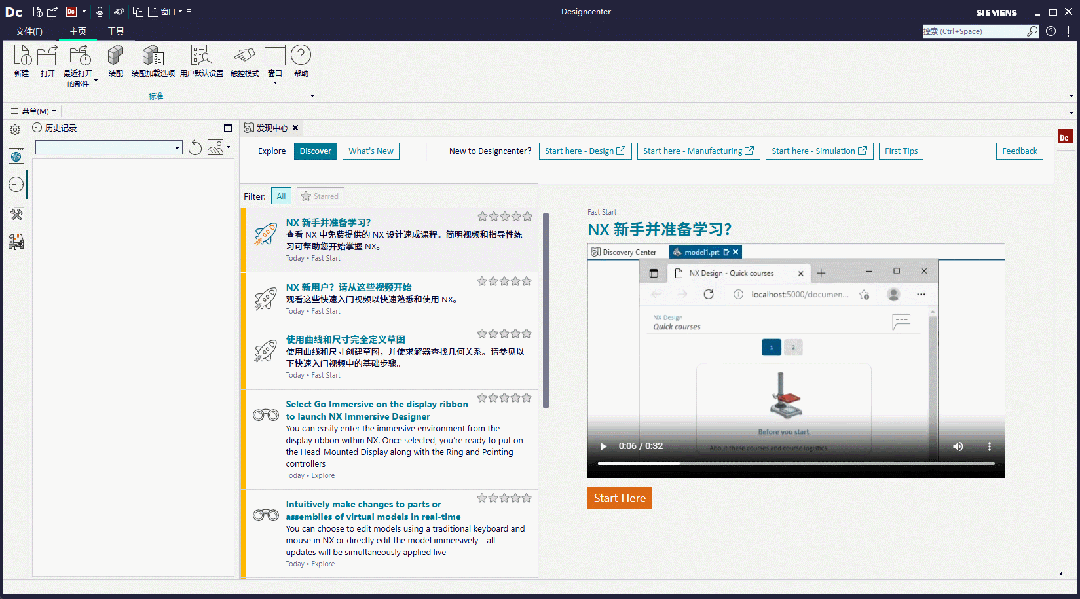Open the roles sidebar icon below the wrench

point(17,242)
